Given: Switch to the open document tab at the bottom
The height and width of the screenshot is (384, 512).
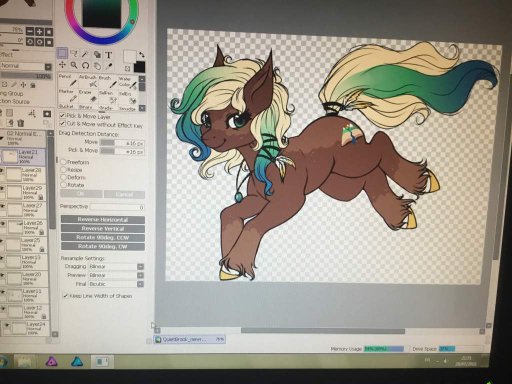Looking at the screenshot, I should pos(189,339).
